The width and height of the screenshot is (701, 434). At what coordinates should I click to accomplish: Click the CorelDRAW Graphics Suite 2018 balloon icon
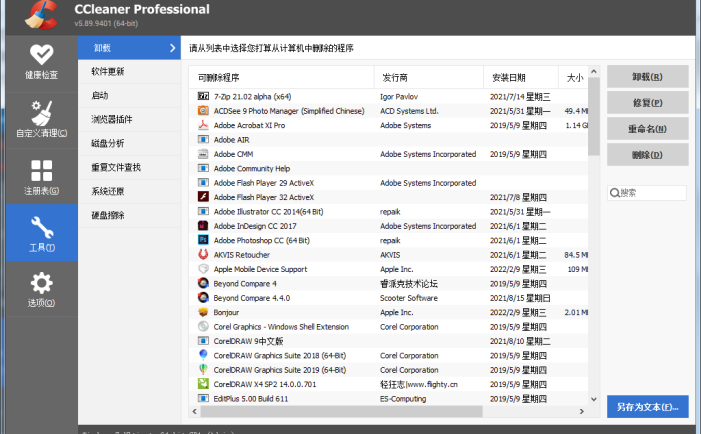203,355
